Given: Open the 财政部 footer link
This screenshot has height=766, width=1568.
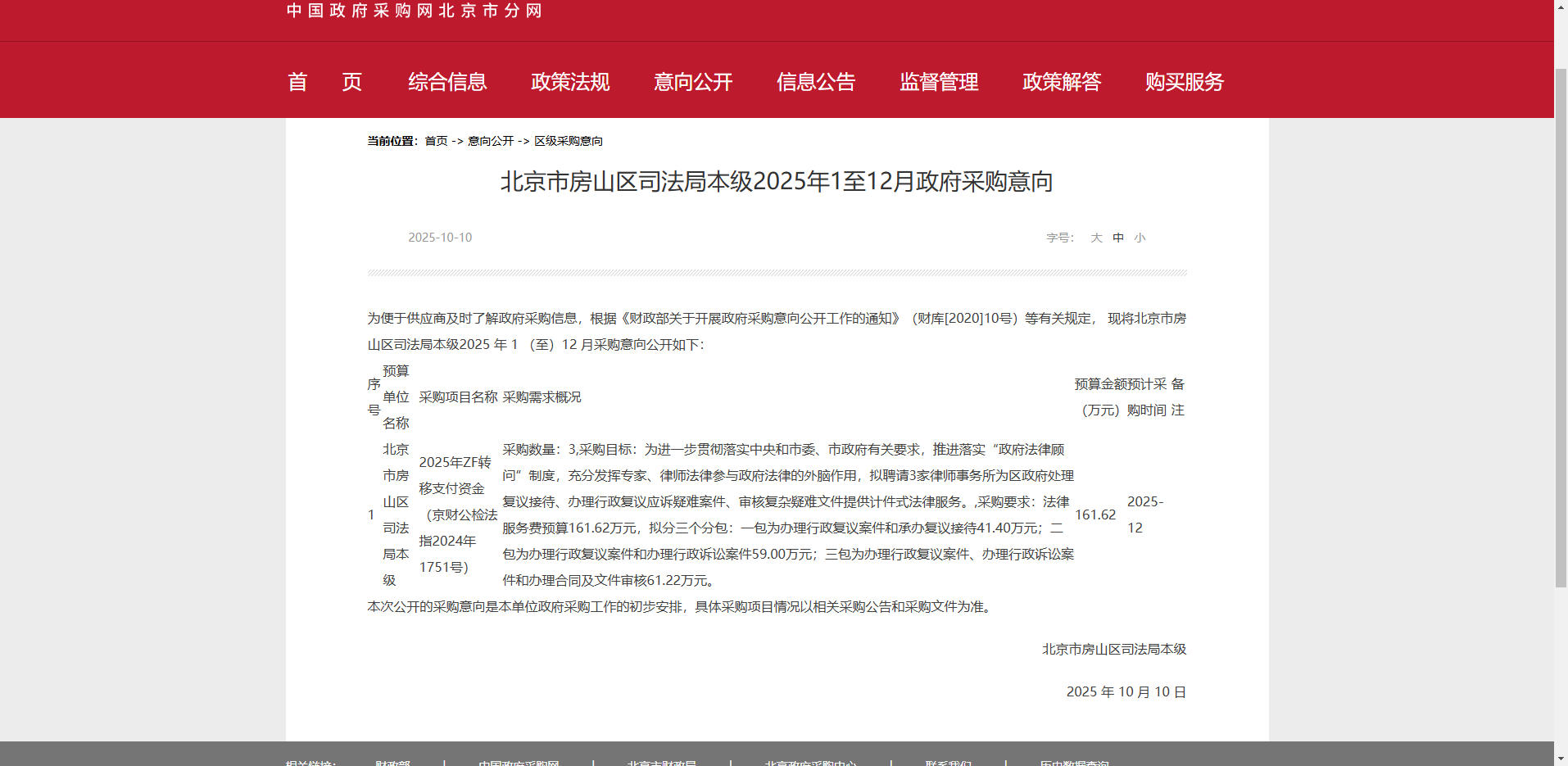Looking at the screenshot, I should coord(392,763).
